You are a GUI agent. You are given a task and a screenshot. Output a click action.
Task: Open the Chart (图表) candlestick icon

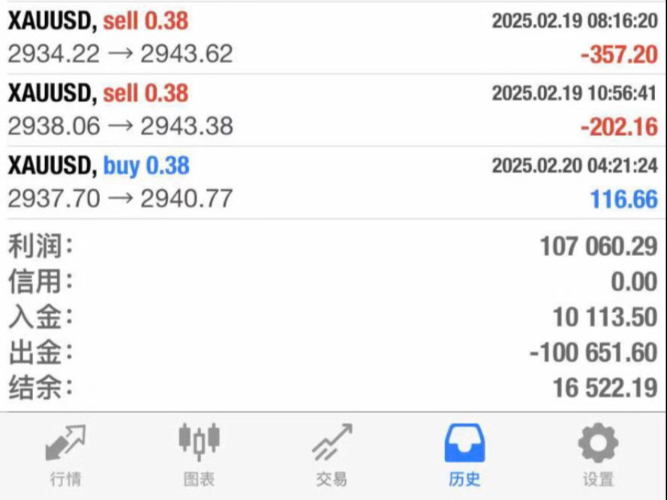pos(199,440)
